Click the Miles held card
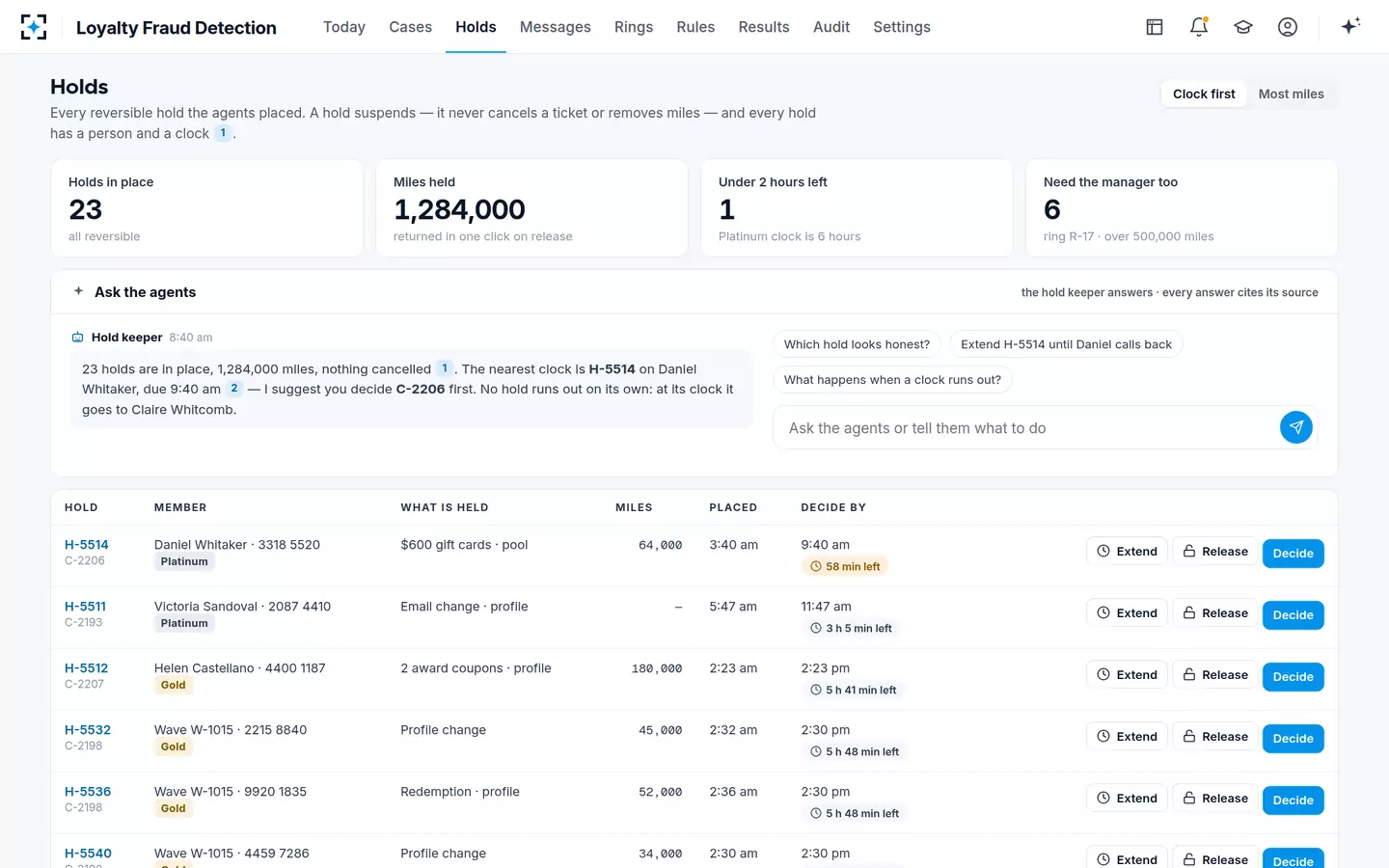This screenshot has width=1389, height=868. point(532,208)
